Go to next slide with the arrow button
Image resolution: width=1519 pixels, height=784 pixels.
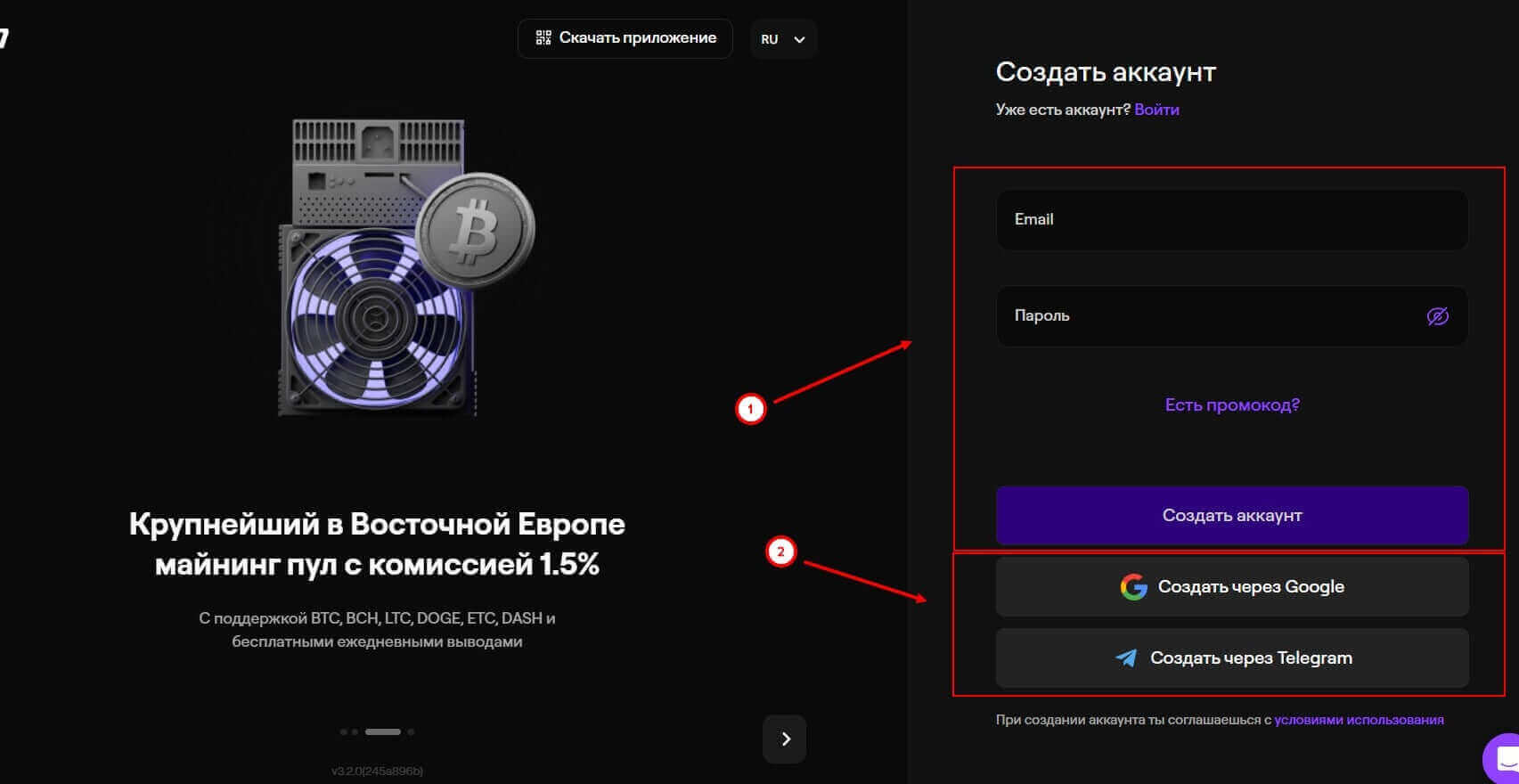coord(785,739)
